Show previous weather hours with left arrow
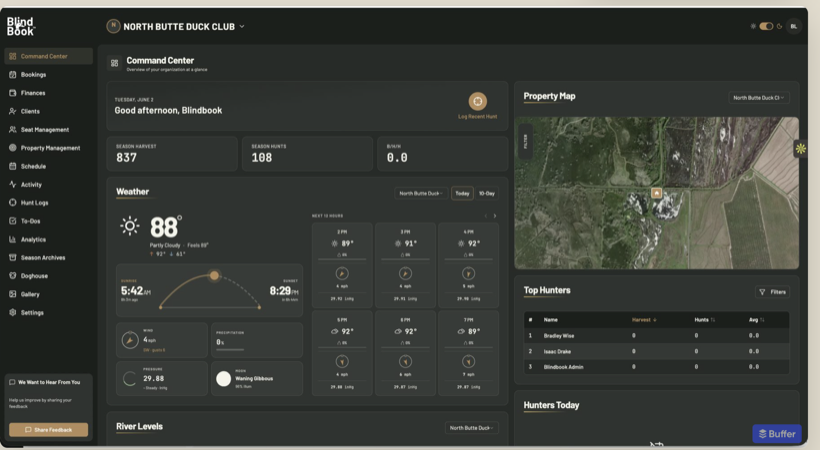The image size is (820, 450). 486,216
